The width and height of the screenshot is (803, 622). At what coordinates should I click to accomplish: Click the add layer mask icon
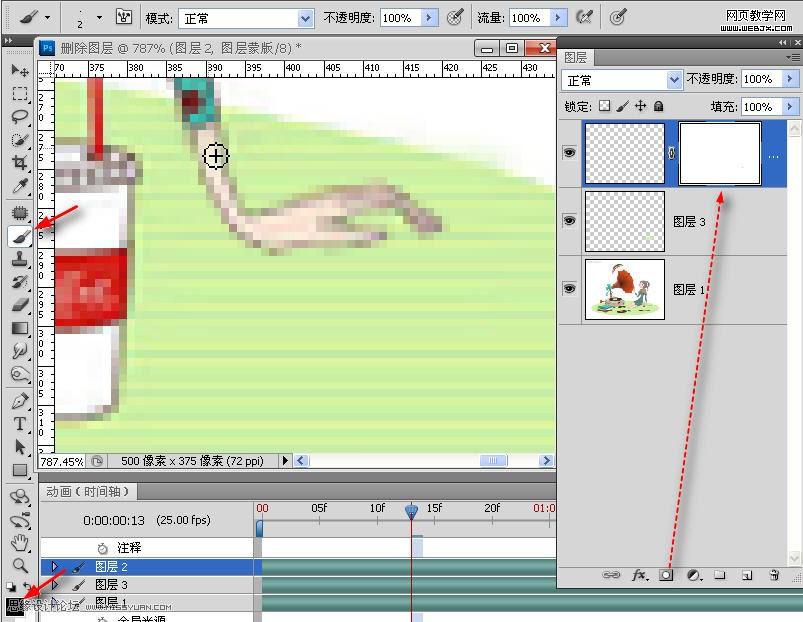click(x=666, y=575)
